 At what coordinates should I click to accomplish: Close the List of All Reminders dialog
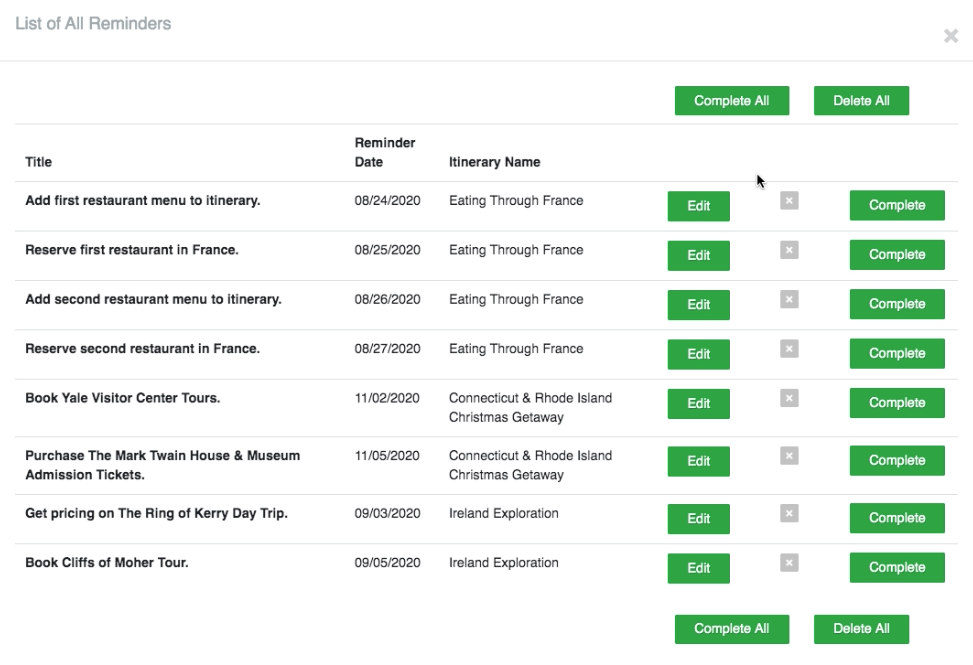[x=951, y=36]
